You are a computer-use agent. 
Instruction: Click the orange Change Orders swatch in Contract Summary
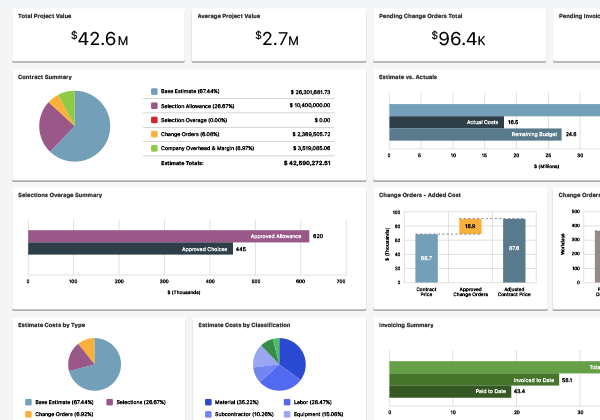154,134
